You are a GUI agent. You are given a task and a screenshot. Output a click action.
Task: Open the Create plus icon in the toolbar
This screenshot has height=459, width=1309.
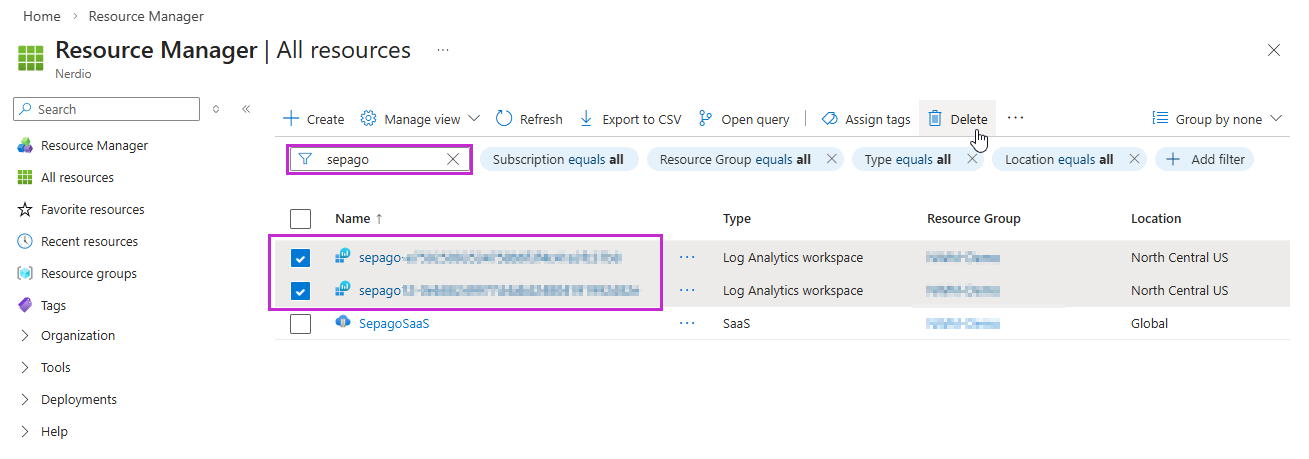click(291, 119)
